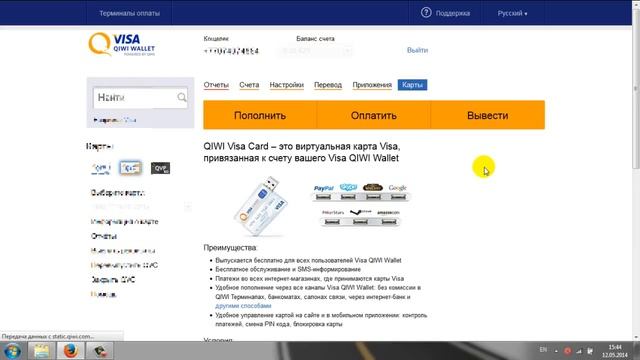Click the Выйти logout link

pos(417,50)
